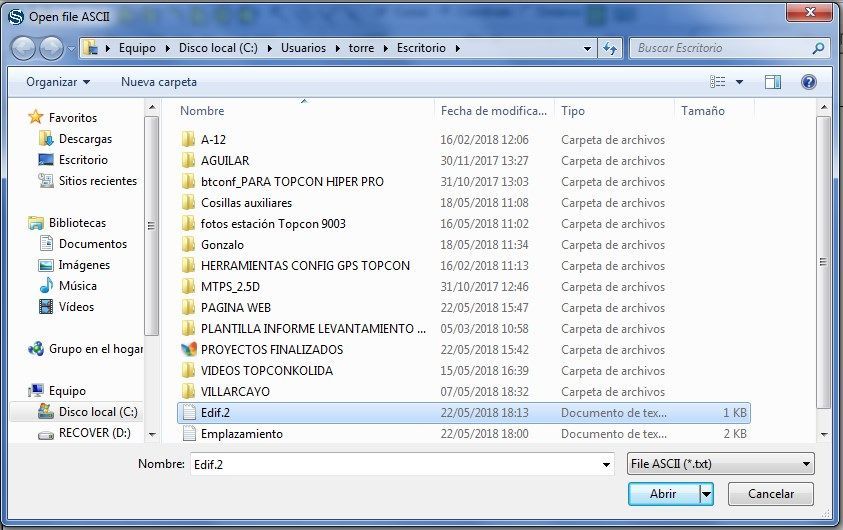Close the Open file ASCII dialog
Viewport: 843px width, 530px height.
(810, 12)
